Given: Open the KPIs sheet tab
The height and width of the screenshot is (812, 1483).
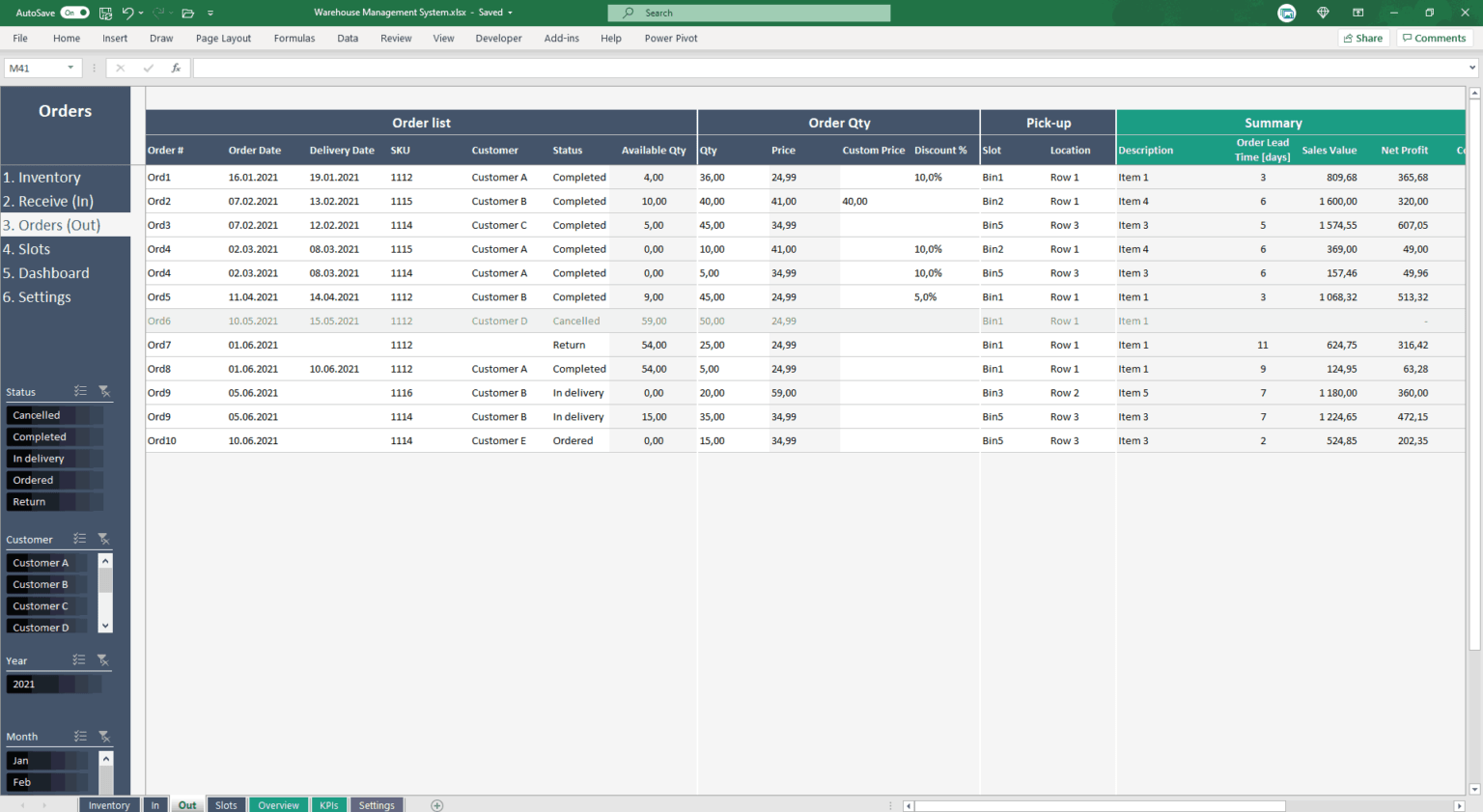Looking at the screenshot, I should 329,804.
